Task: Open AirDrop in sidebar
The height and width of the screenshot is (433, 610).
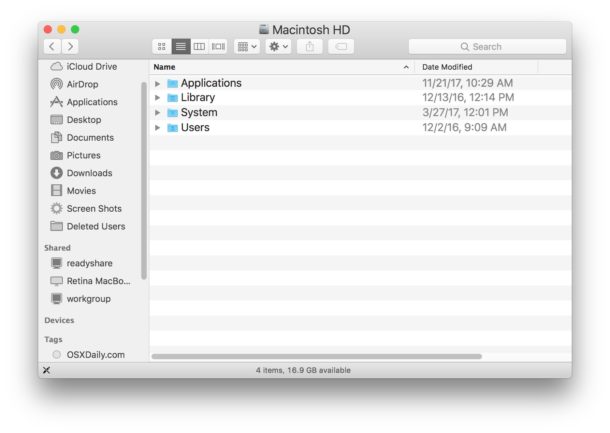Action: pyautogui.click(x=74, y=84)
